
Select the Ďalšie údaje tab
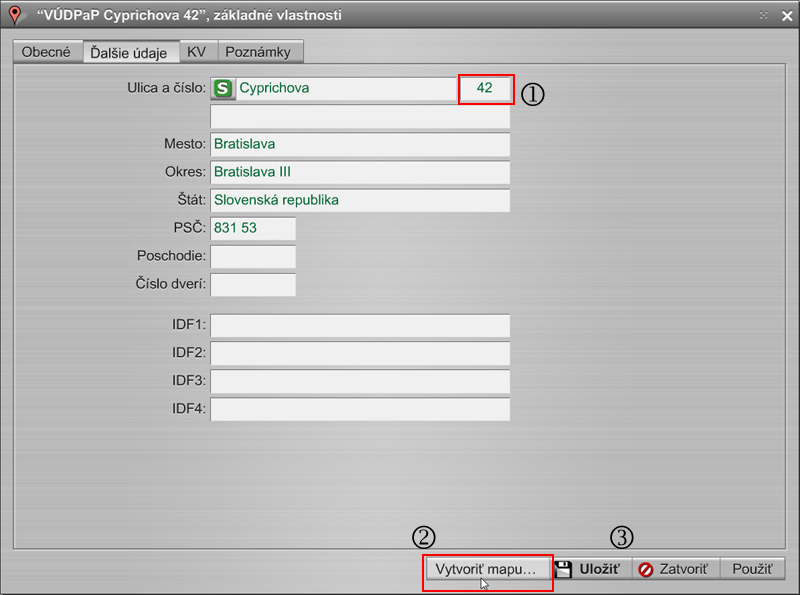click(129, 52)
